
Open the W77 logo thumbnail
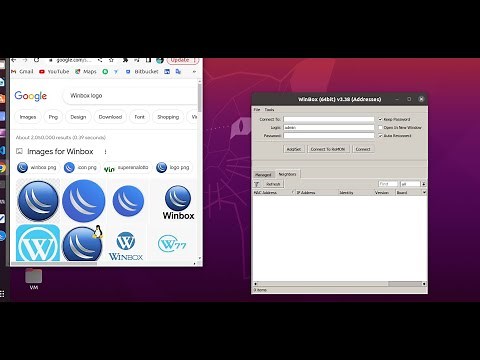click(x=172, y=244)
